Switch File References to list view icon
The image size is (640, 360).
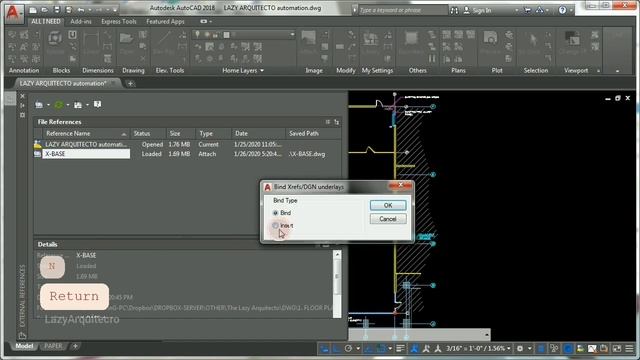[328, 122]
